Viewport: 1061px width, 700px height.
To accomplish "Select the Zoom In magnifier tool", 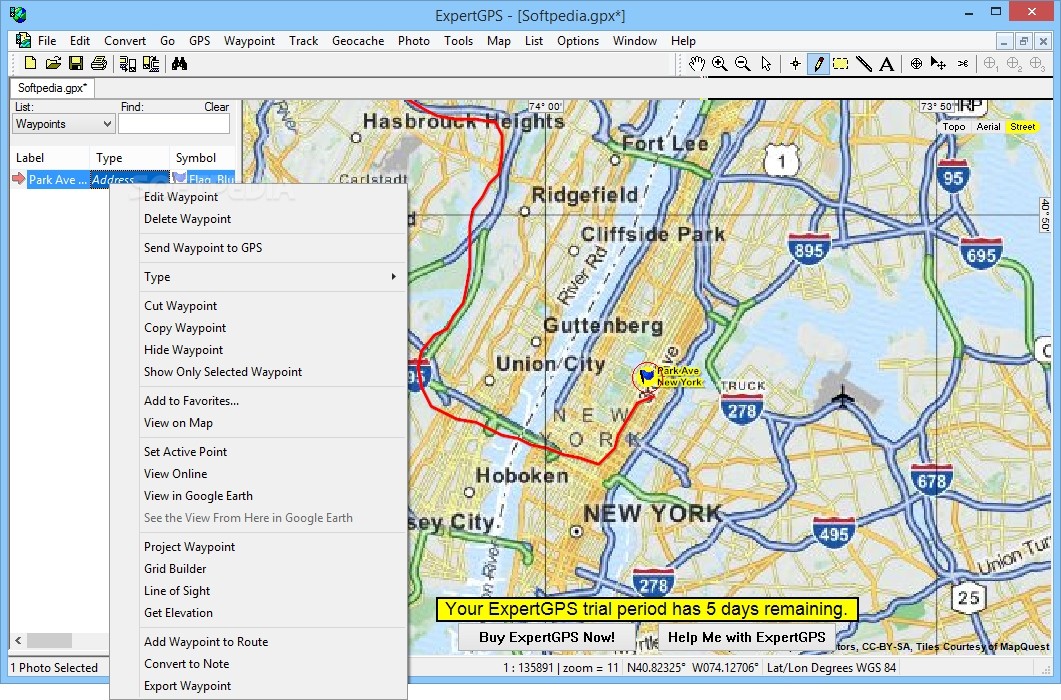I will point(720,64).
